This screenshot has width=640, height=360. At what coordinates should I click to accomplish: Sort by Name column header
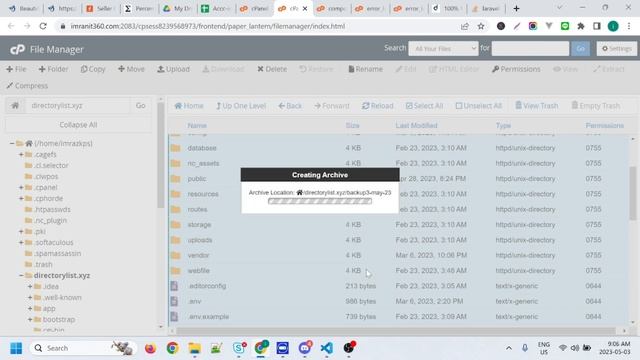point(197,125)
